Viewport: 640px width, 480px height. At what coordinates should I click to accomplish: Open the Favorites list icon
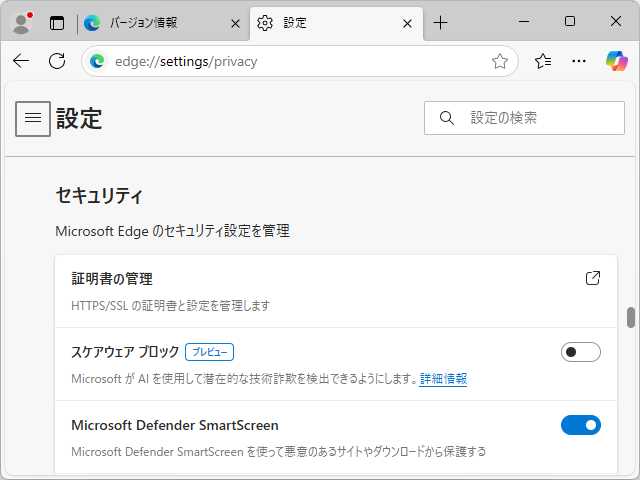coord(543,61)
